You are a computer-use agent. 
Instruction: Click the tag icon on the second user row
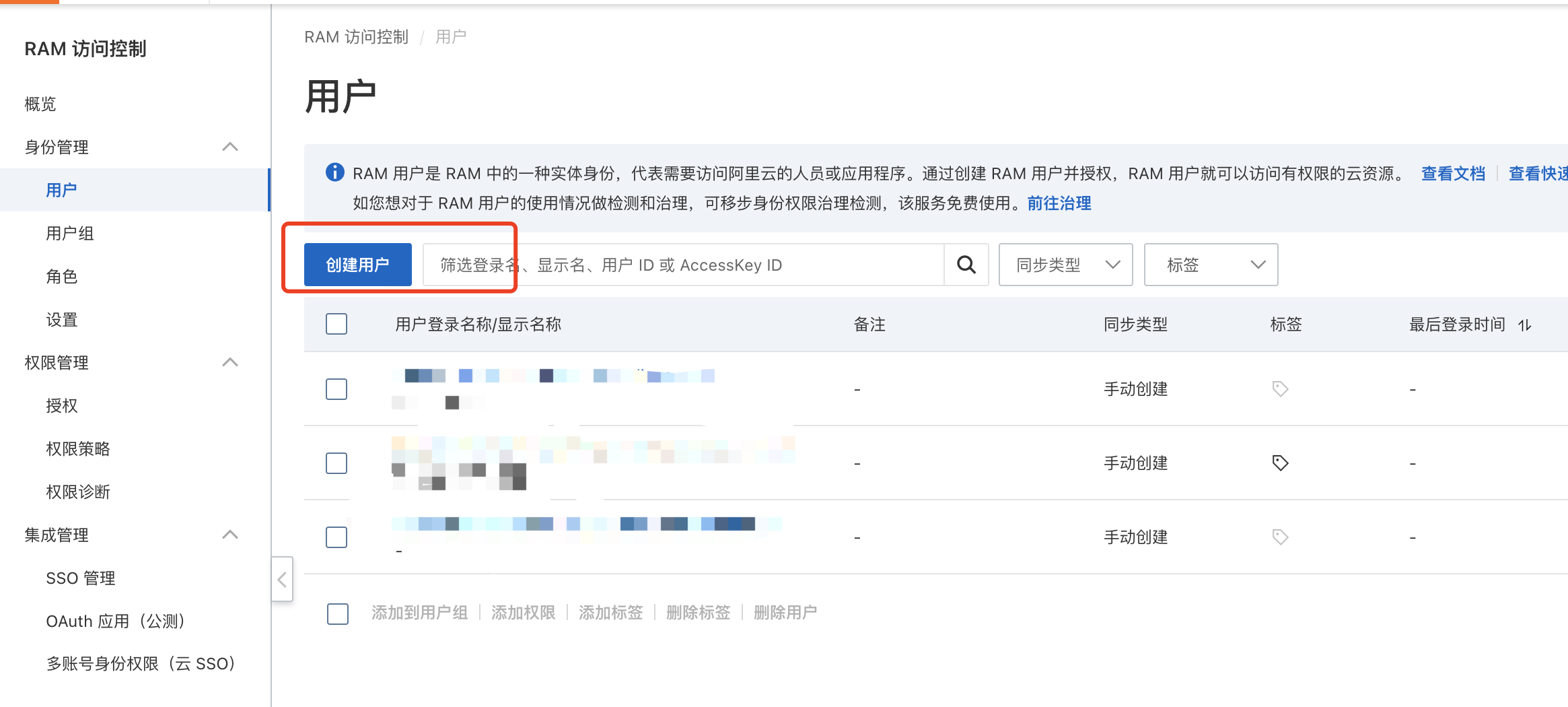point(1279,463)
